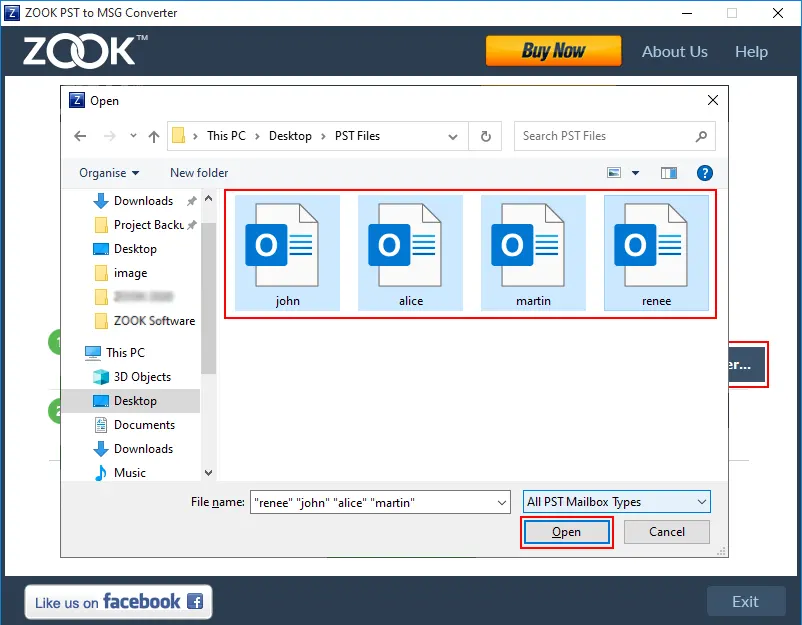Click the Documents page icon
This screenshot has height=625, width=802.
click(x=101, y=425)
